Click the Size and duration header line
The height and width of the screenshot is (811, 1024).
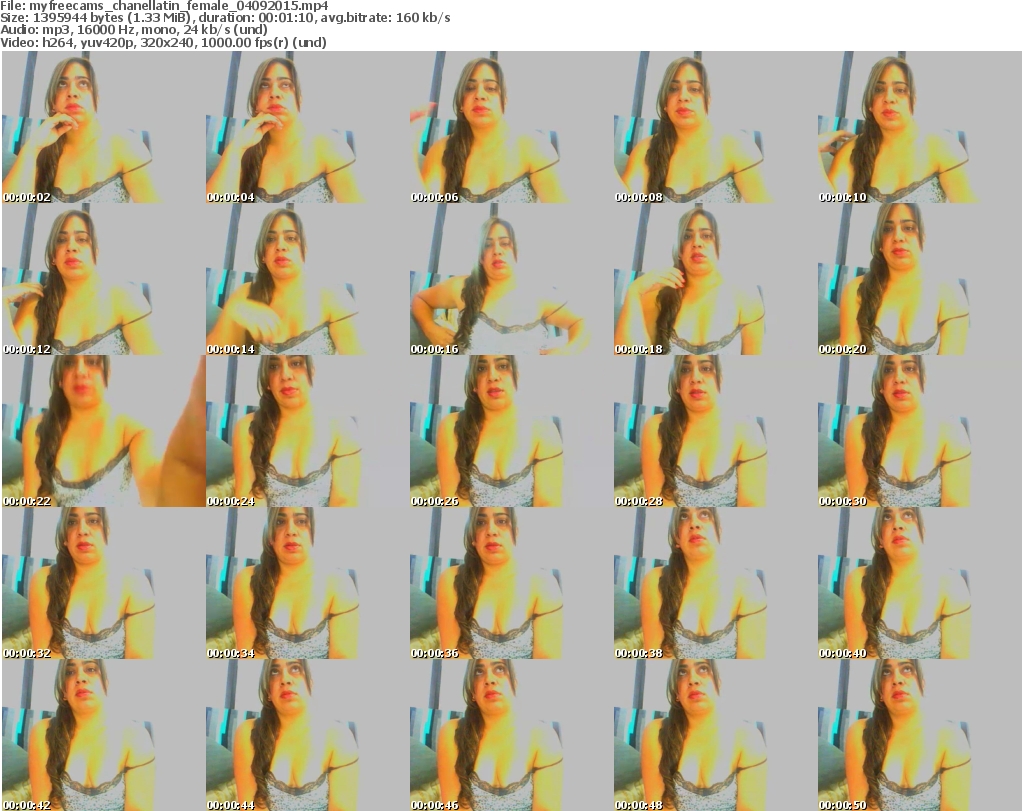pyautogui.click(x=225, y=18)
